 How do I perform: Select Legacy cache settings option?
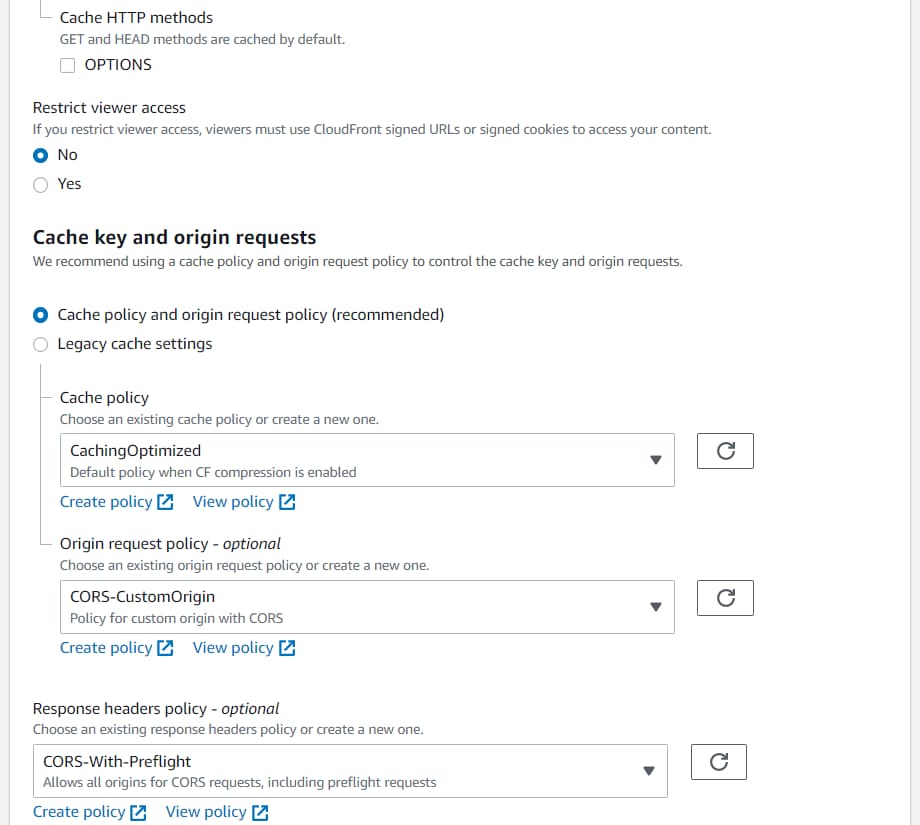click(40, 344)
